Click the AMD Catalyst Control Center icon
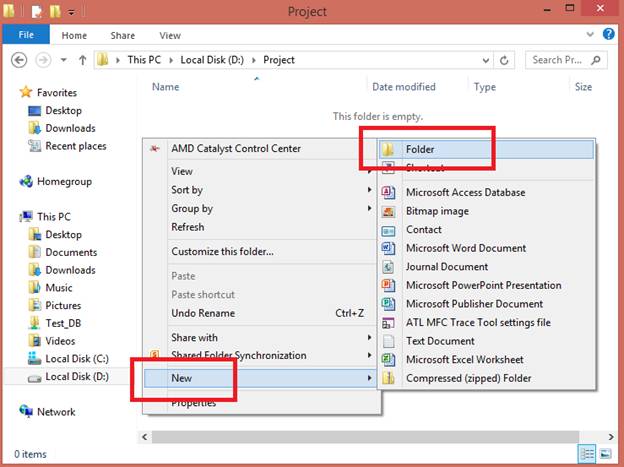624x467 pixels. [155, 149]
